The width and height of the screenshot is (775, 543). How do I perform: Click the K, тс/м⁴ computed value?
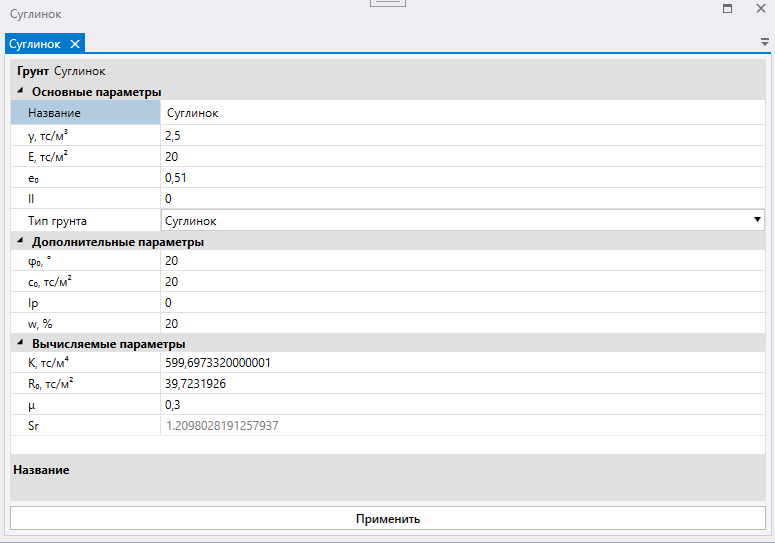(460, 363)
